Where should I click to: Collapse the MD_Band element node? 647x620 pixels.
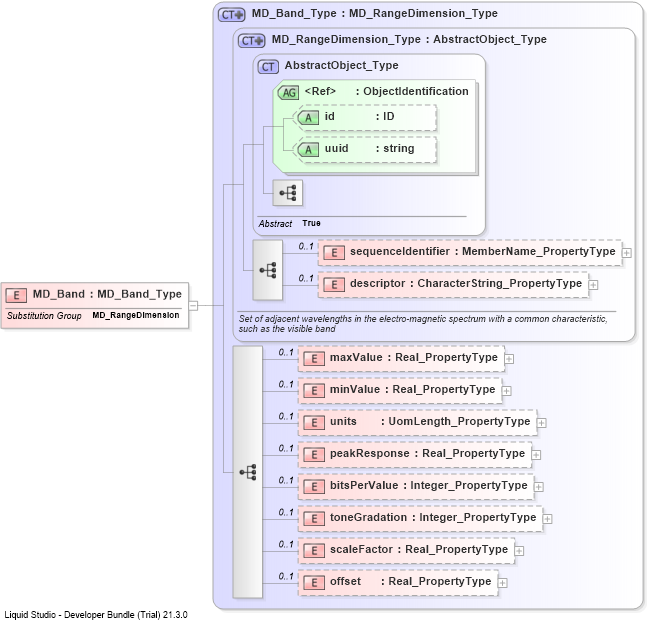click(x=193, y=306)
